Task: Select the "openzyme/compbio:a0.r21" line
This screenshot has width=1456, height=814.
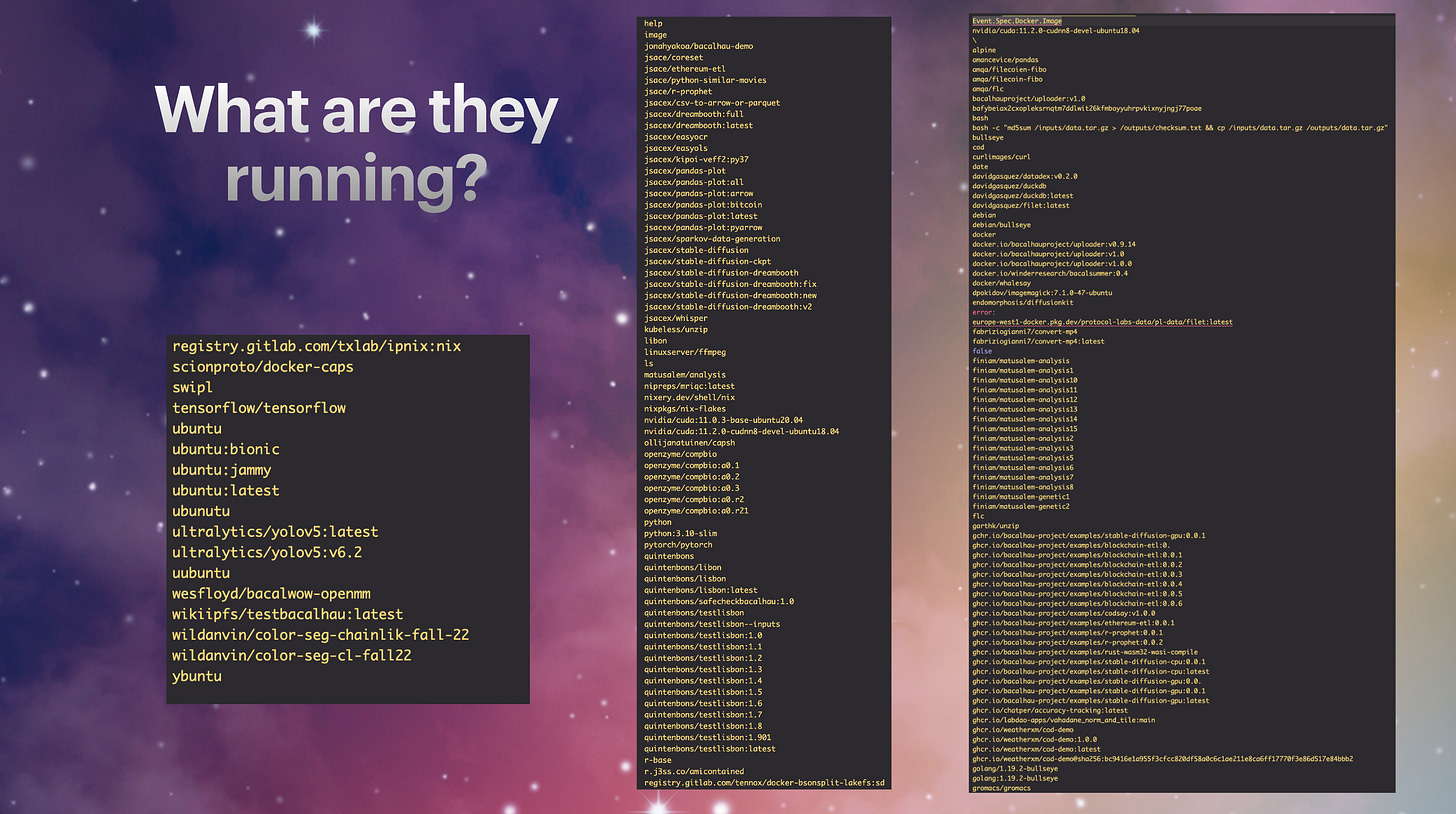Action: coord(697,510)
